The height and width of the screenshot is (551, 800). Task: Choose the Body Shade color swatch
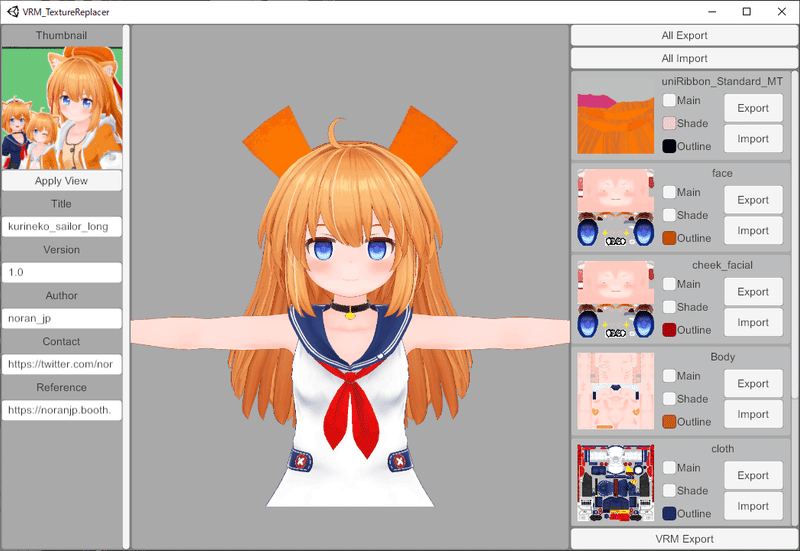669,398
